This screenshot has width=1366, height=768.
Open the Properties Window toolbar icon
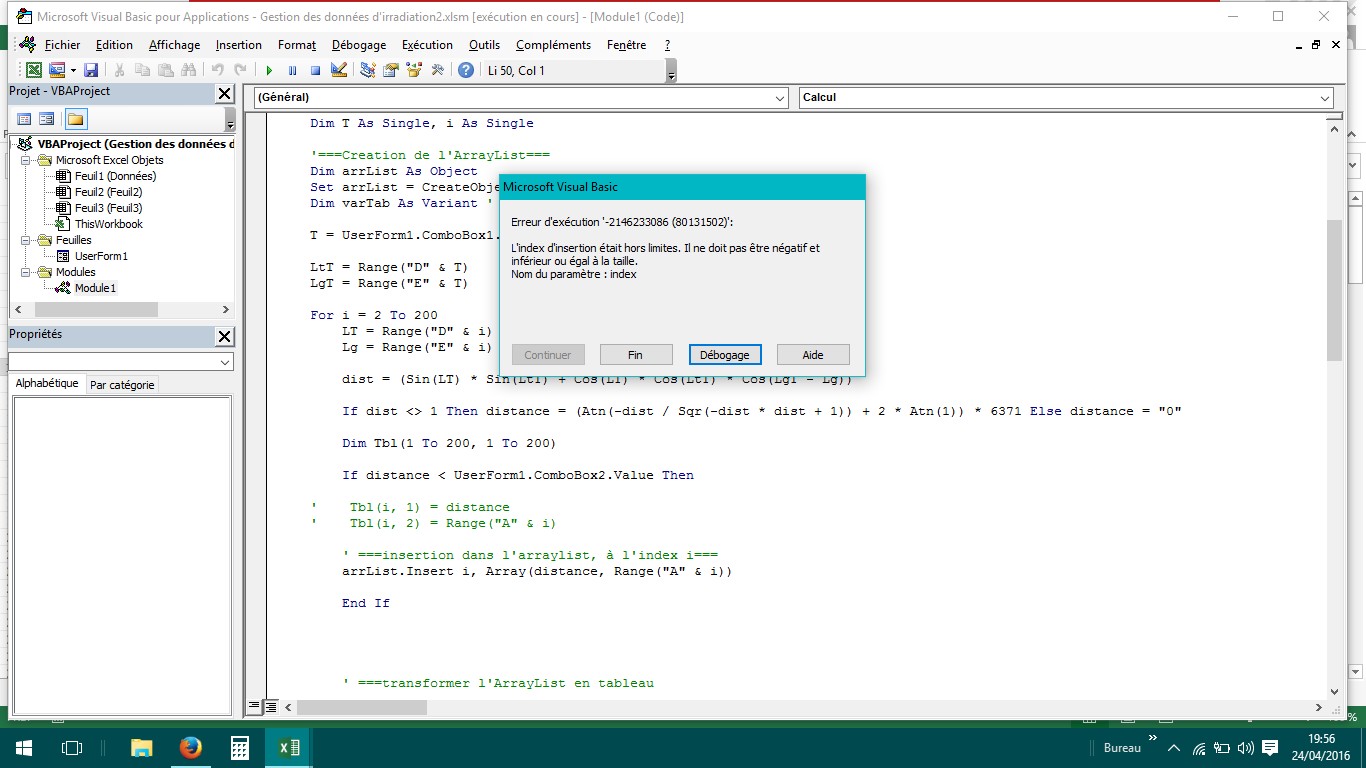coord(390,70)
